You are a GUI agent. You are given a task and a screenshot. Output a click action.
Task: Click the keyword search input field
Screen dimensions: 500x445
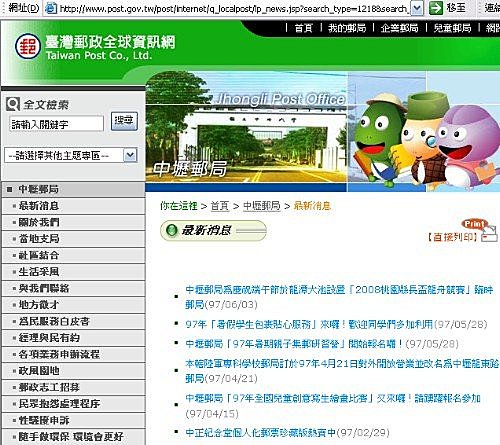pyautogui.click(x=56, y=124)
